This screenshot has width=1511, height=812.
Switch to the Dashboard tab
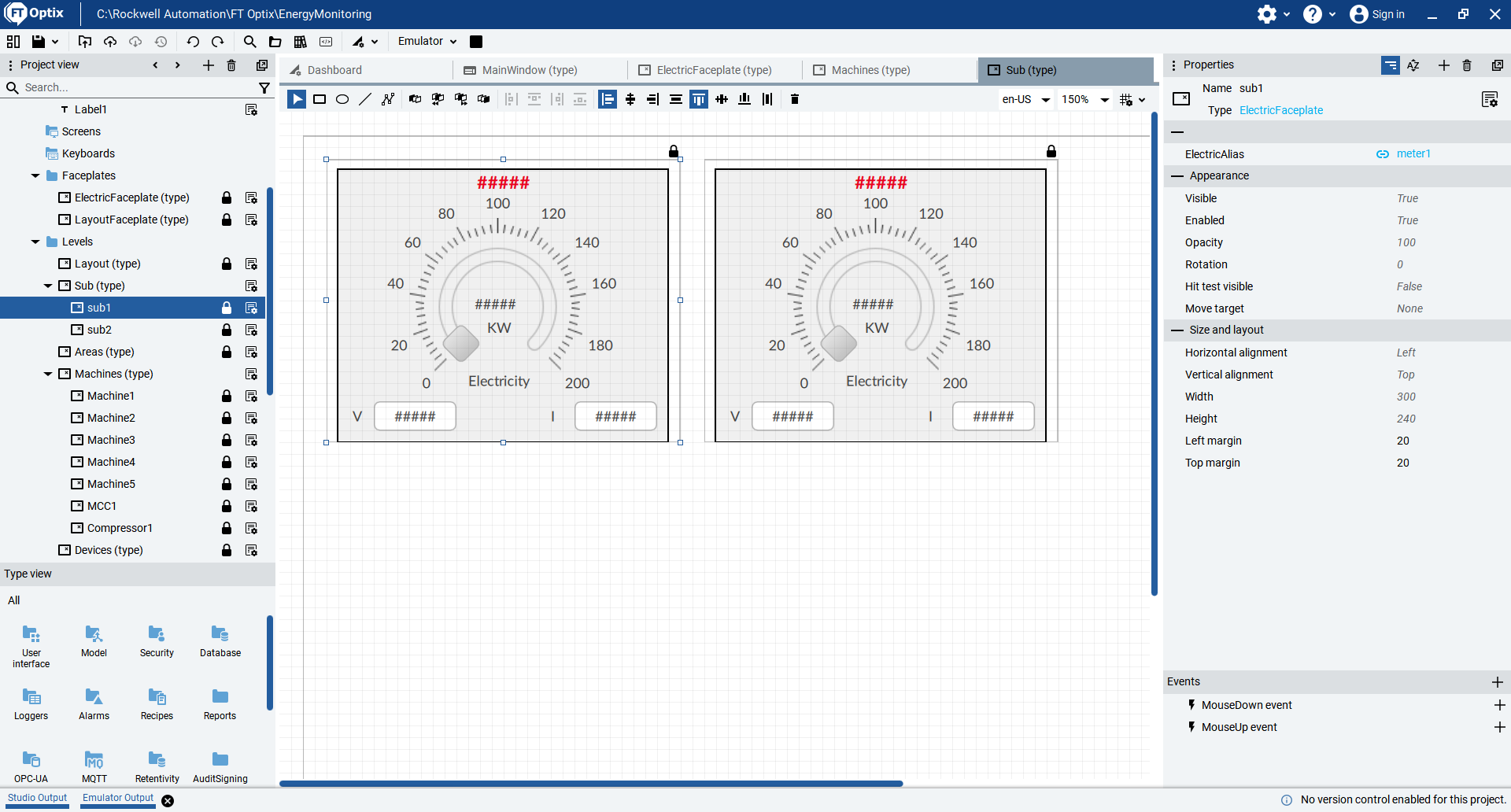(x=334, y=70)
